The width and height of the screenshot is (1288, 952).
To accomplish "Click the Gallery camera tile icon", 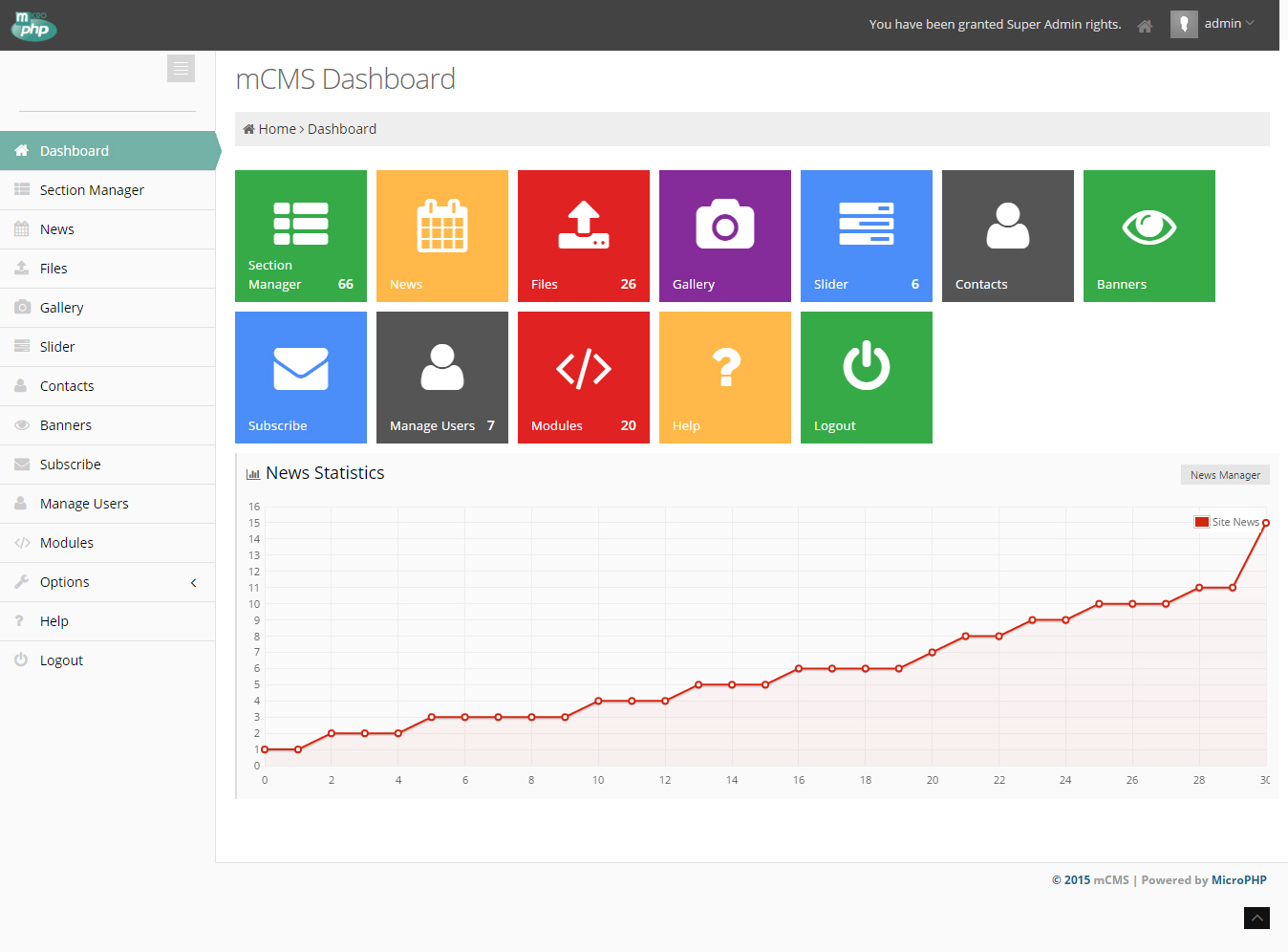I will [x=725, y=225].
